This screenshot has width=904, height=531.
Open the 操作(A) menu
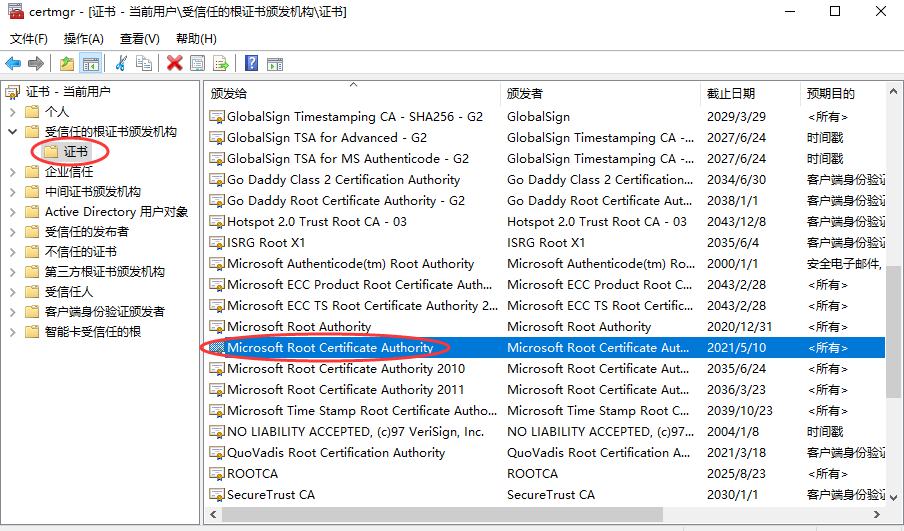pos(84,39)
